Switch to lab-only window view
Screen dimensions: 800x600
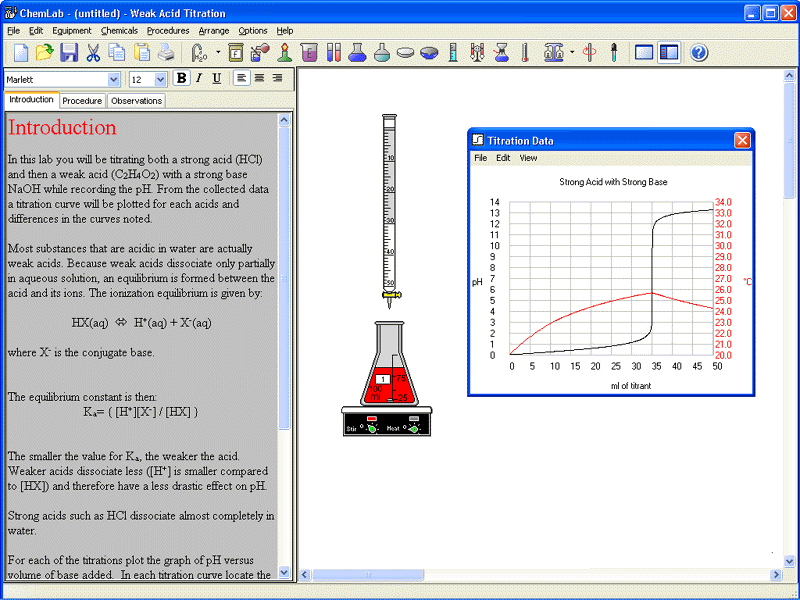[644, 53]
